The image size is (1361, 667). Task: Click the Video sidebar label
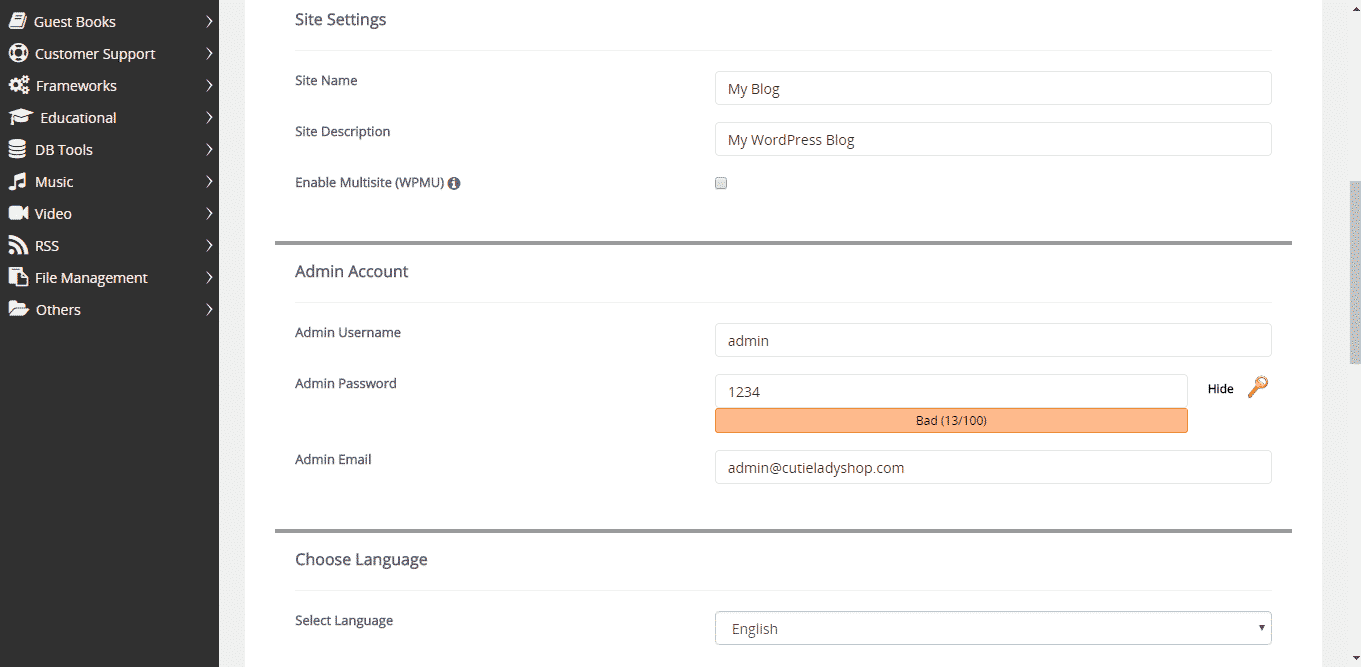pos(53,214)
